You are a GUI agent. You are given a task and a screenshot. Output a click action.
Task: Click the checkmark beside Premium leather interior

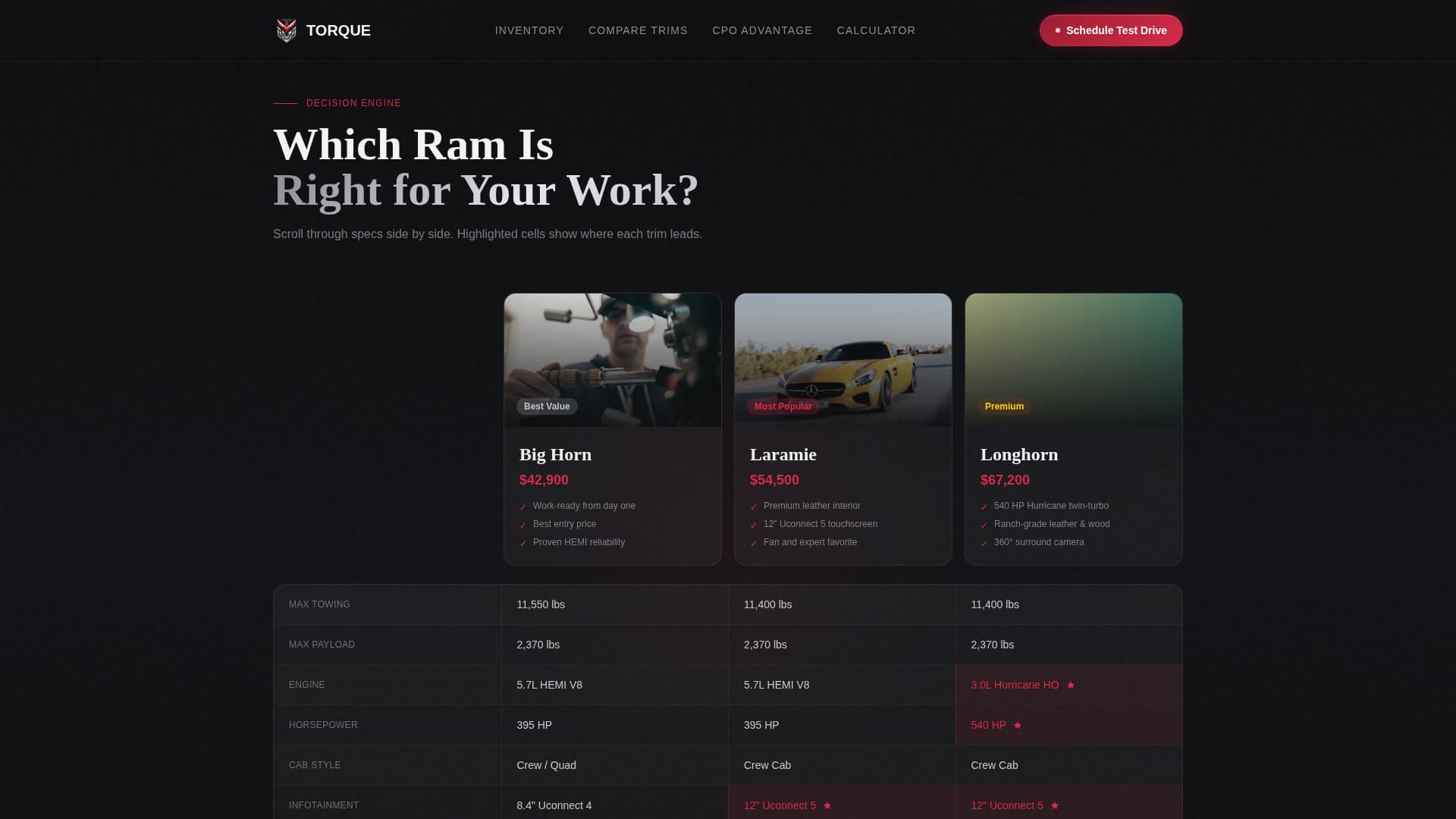pyautogui.click(x=753, y=506)
